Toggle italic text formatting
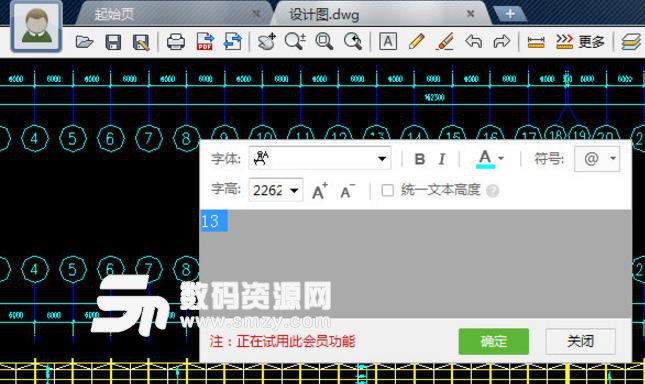645x384 pixels. point(442,159)
